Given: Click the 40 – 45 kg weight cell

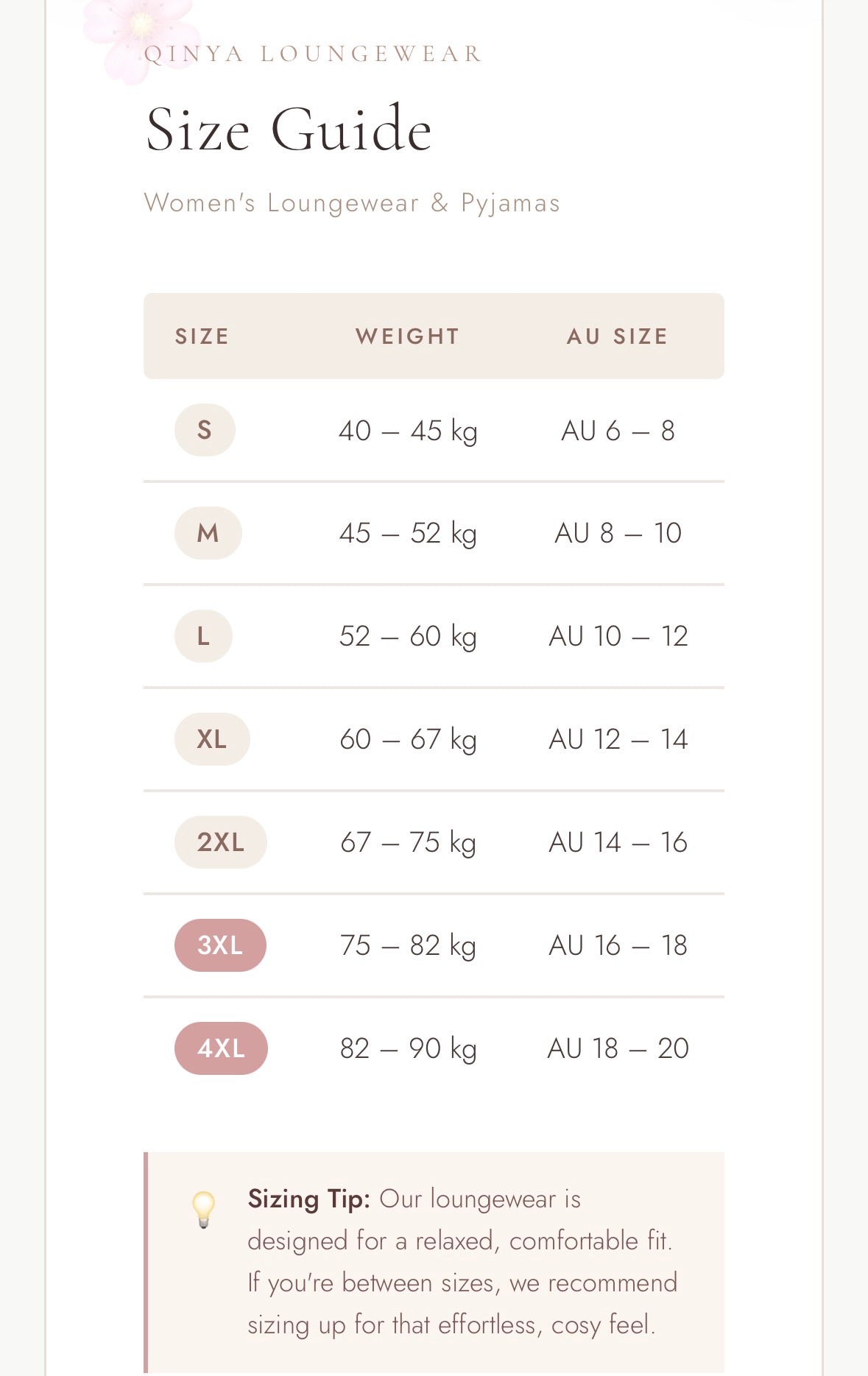Looking at the screenshot, I should pos(408,431).
